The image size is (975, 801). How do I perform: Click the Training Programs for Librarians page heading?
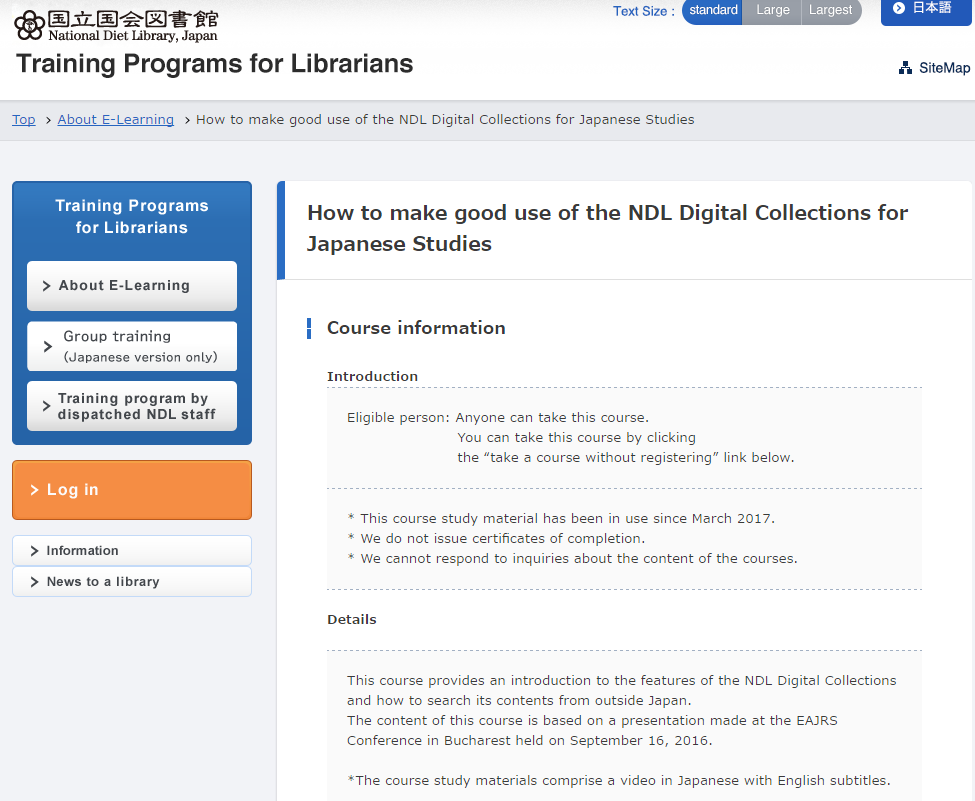215,64
